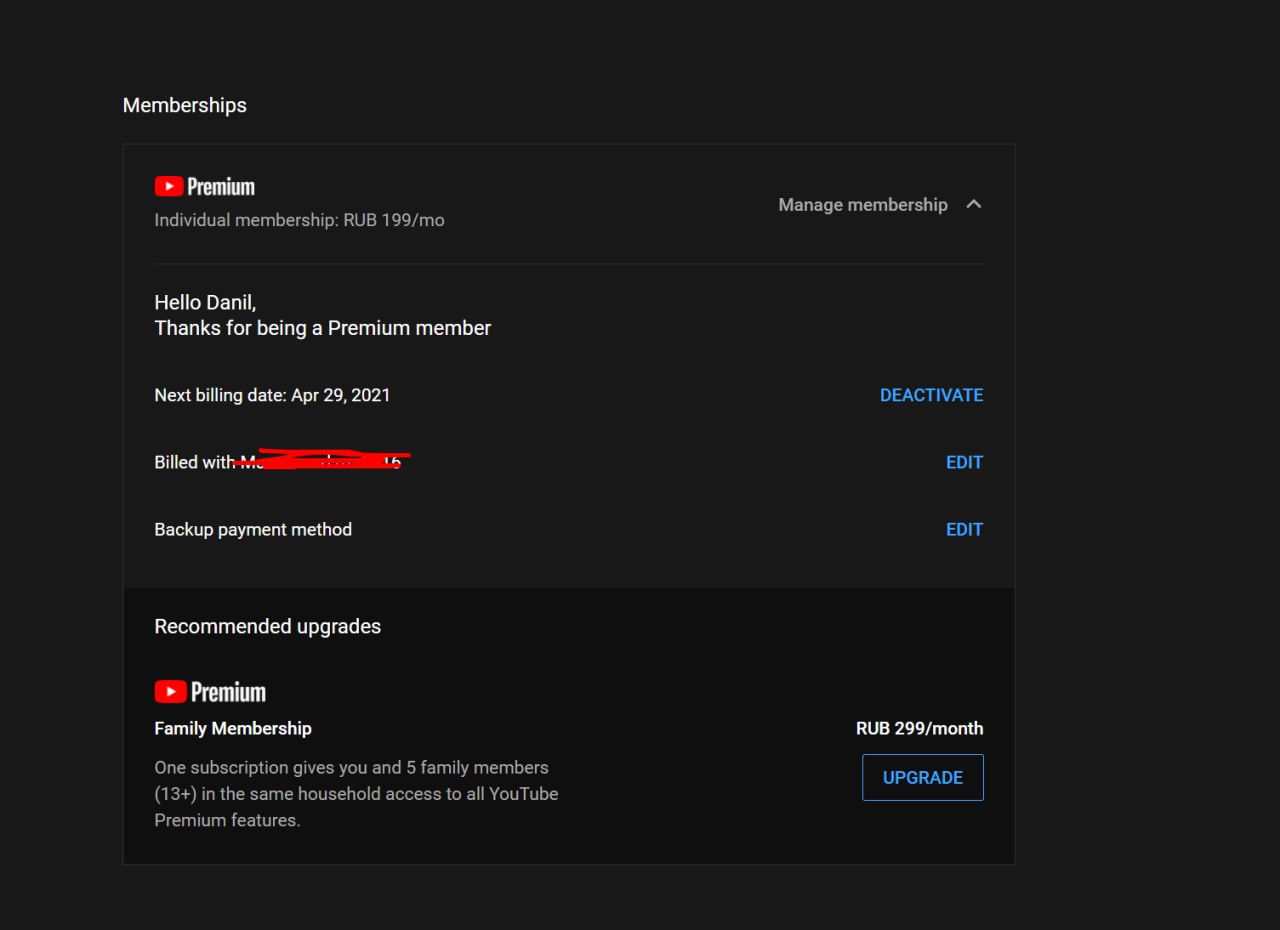
Task: Edit the Billed with payment method
Action: [x=964, y=462]
